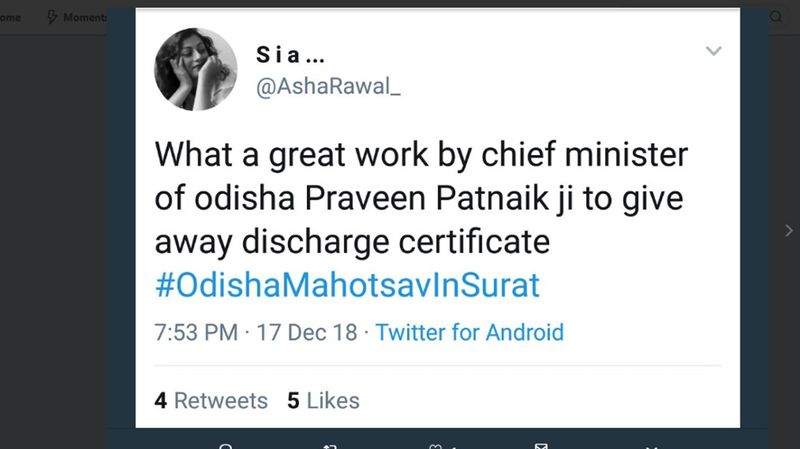View the 4 Retweets list
This screenshot has height=449, width=800.
click(x=211, y=401)
